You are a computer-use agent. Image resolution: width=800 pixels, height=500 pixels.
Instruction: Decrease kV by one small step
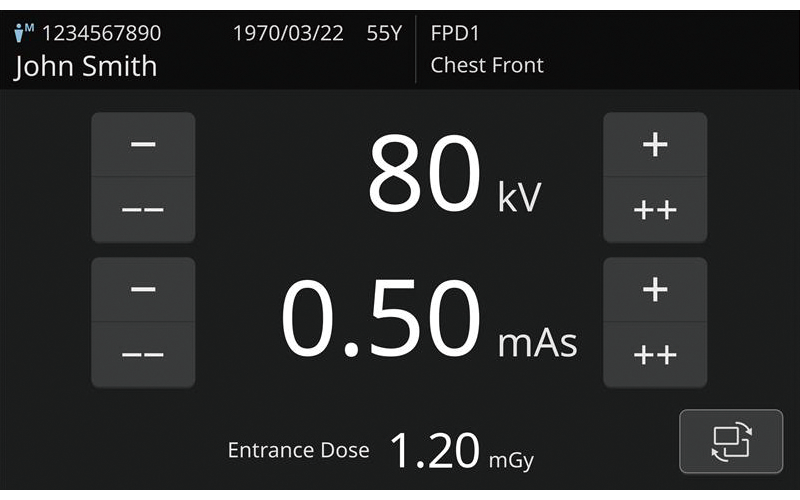click(143, 144)
